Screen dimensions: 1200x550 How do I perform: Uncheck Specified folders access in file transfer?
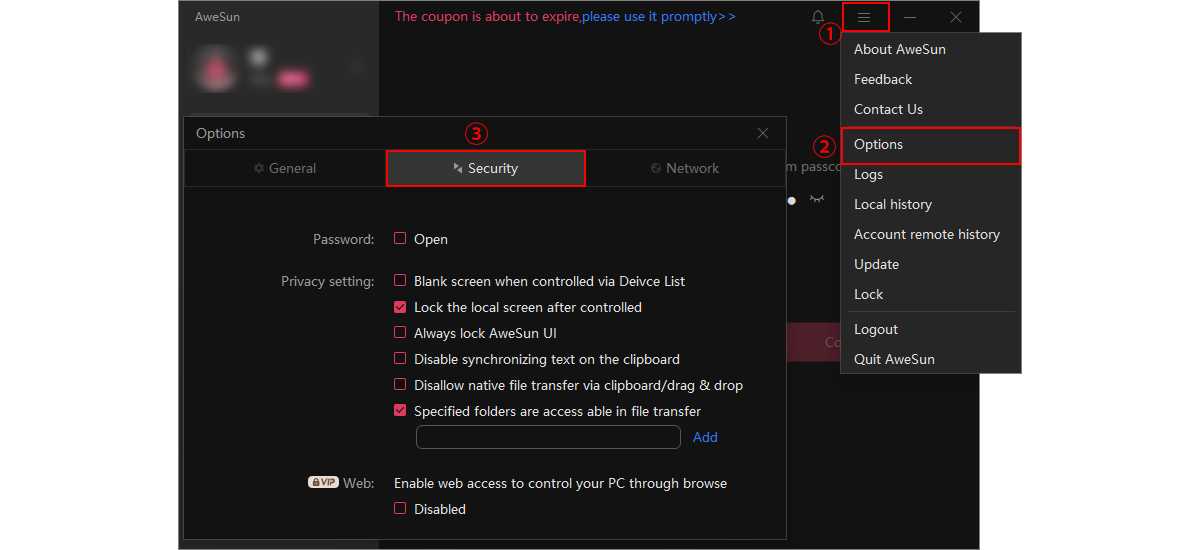coord(400,411)
